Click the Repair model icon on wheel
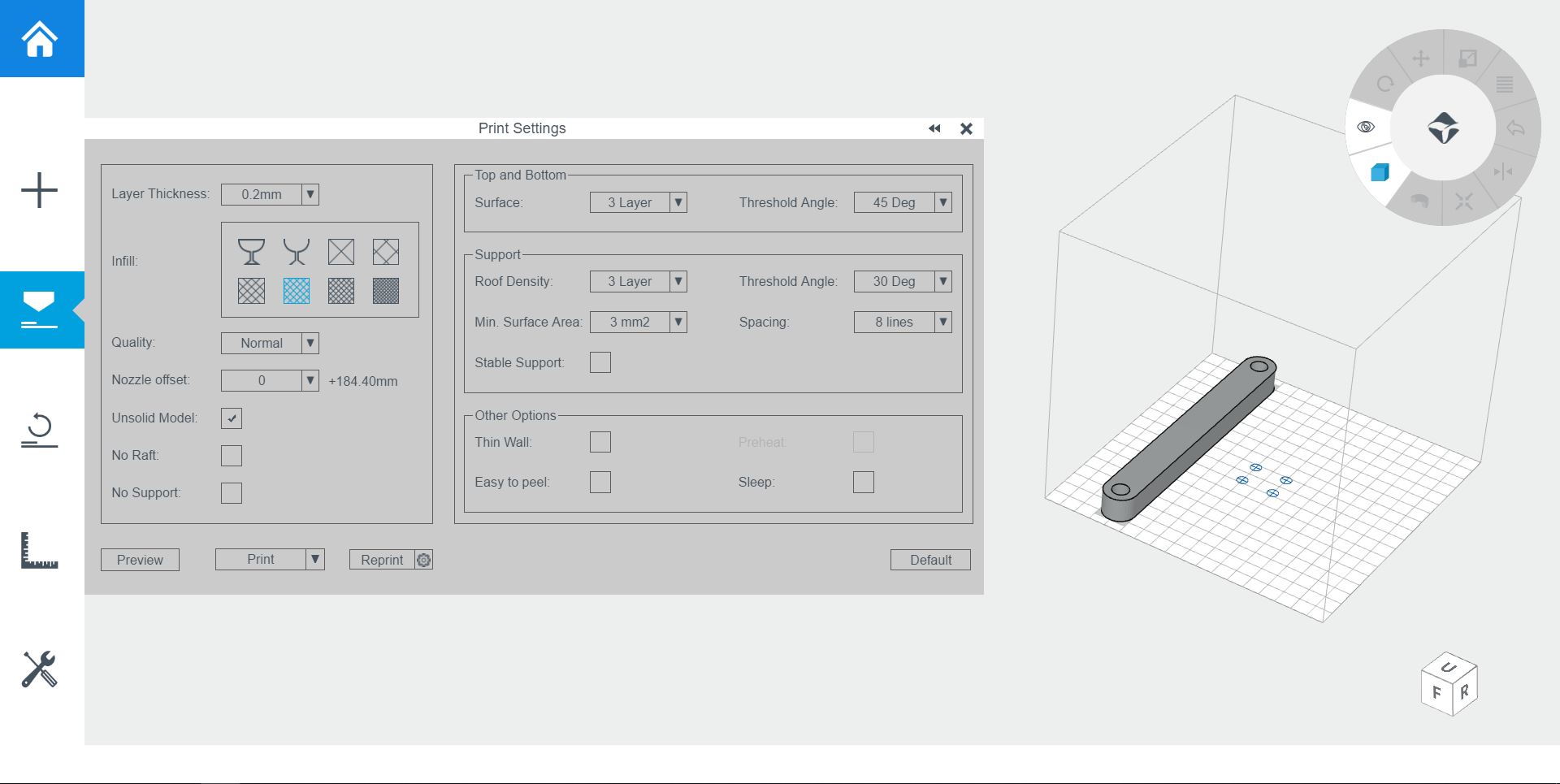1560x784 pixels. [1419, 201]
